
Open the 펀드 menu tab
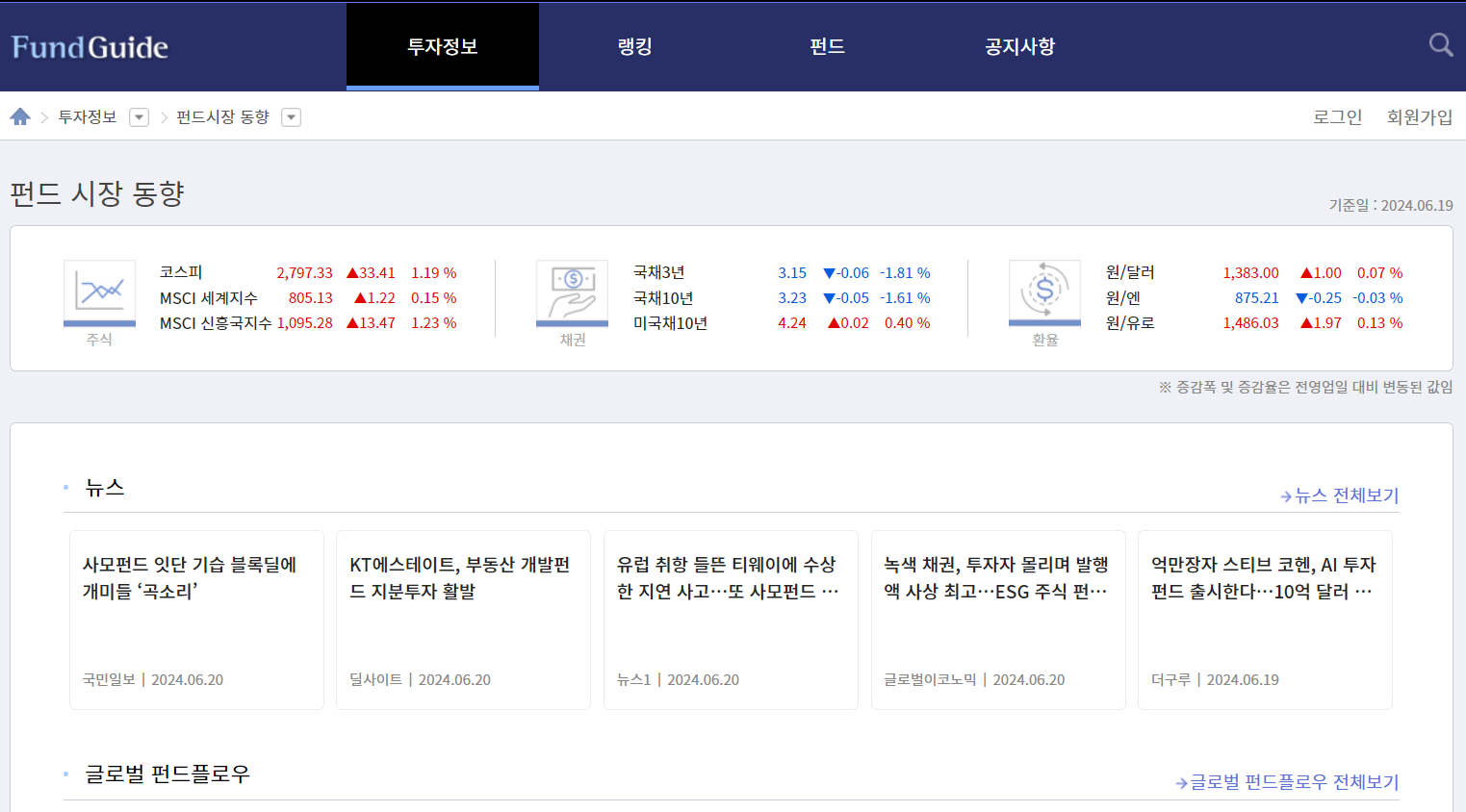tap(827, 45)
